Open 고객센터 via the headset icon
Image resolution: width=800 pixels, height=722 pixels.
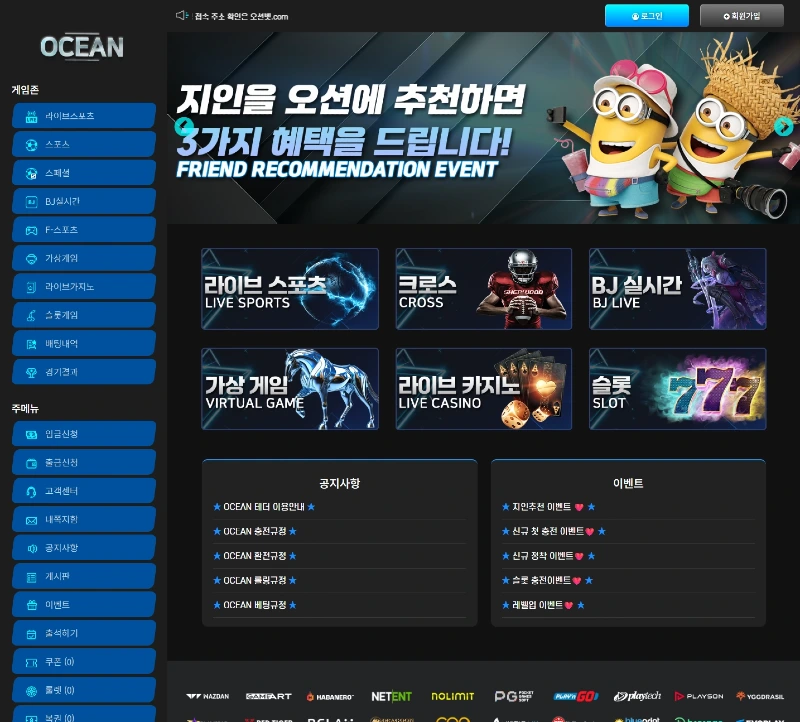(31, 492)
